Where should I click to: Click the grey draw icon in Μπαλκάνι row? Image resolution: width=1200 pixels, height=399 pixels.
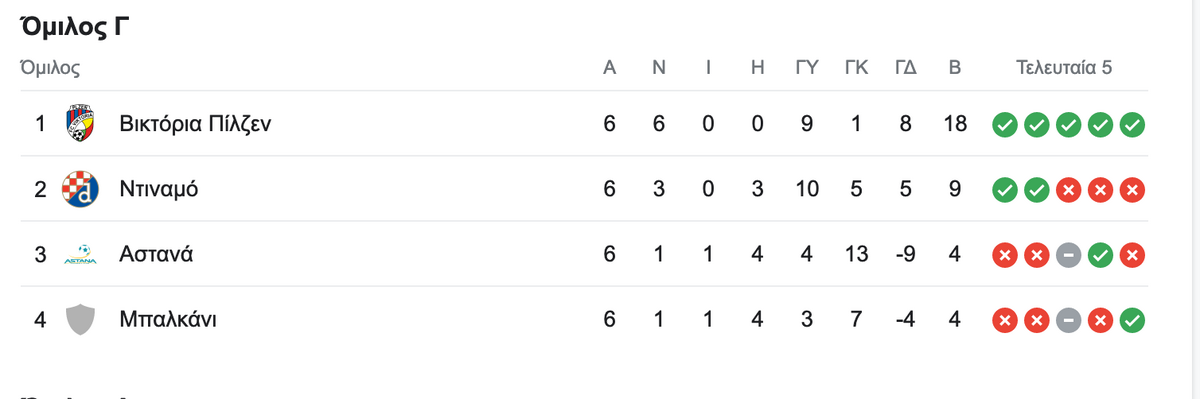(1068, 320)
